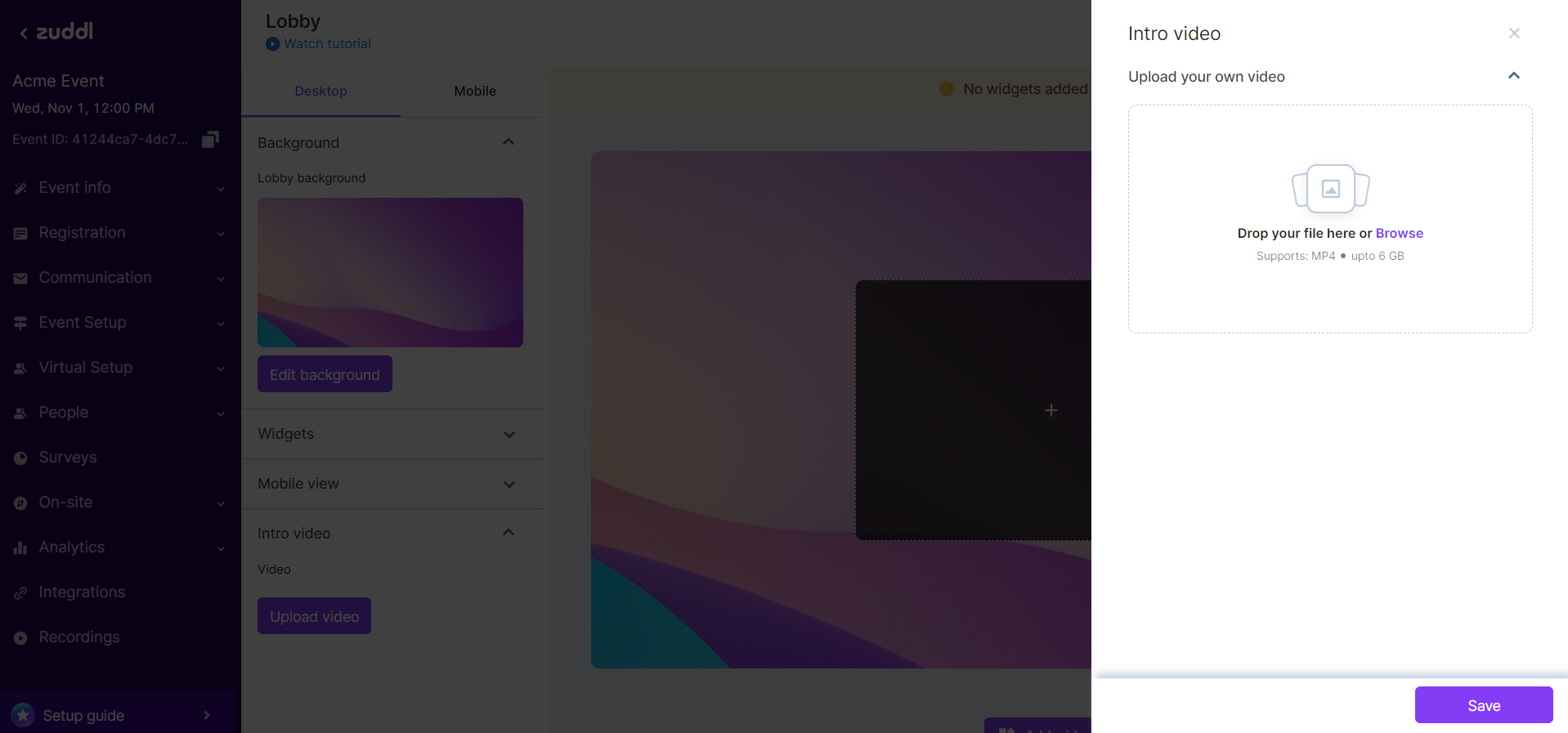
Task: Click the Registration sidebar icon
Action: 20,234
